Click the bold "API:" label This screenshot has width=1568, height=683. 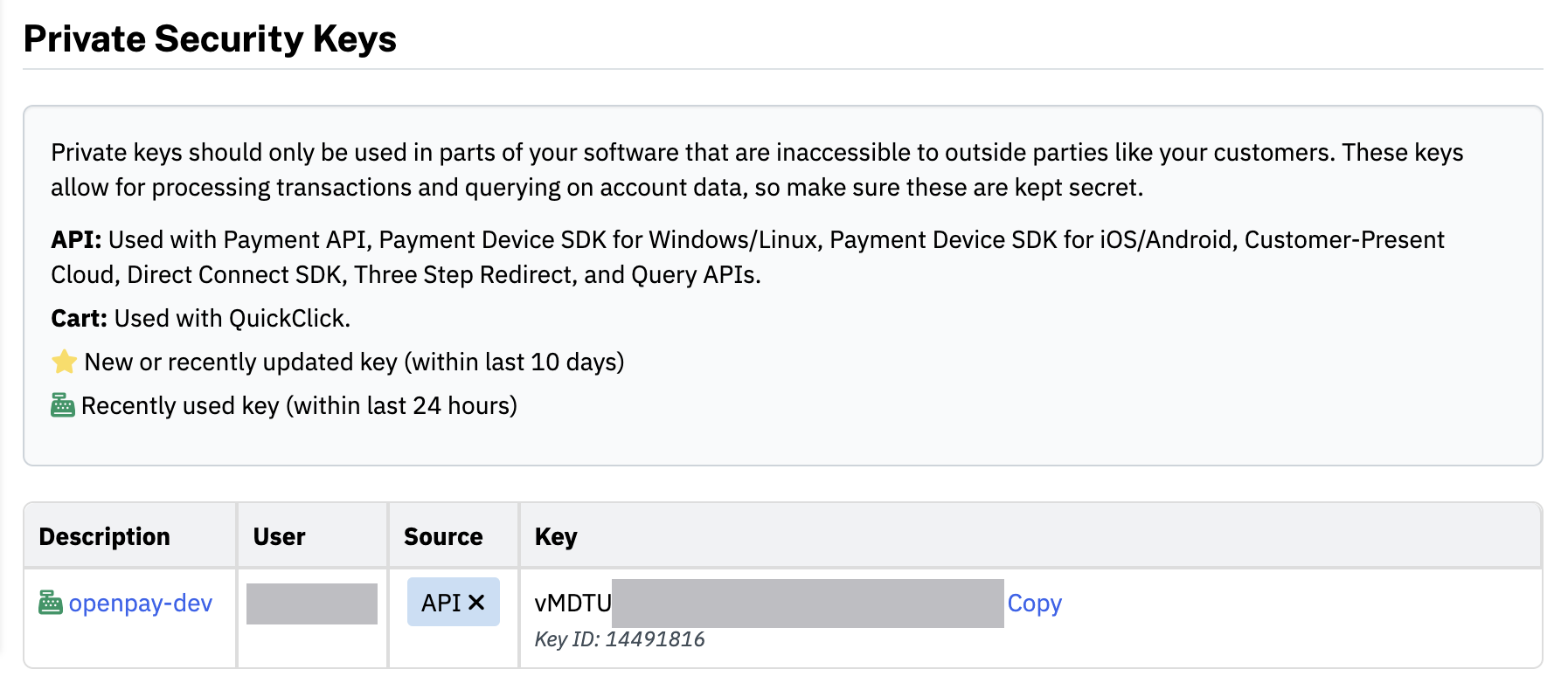tap(76, 239)
